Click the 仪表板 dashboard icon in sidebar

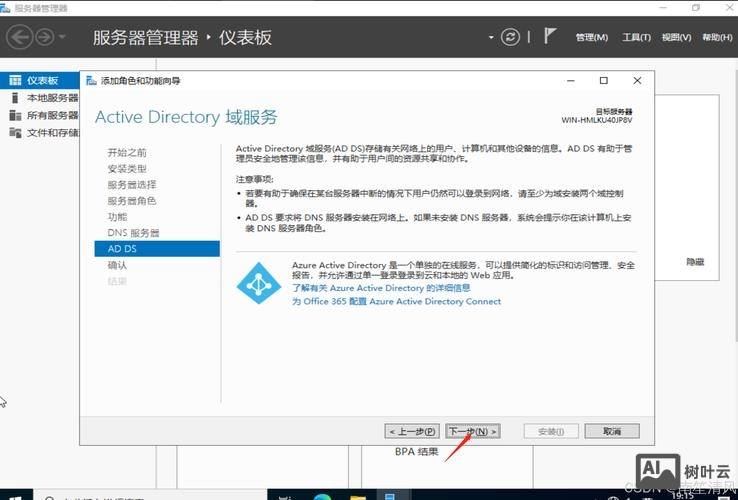click(x=15, y=81)
